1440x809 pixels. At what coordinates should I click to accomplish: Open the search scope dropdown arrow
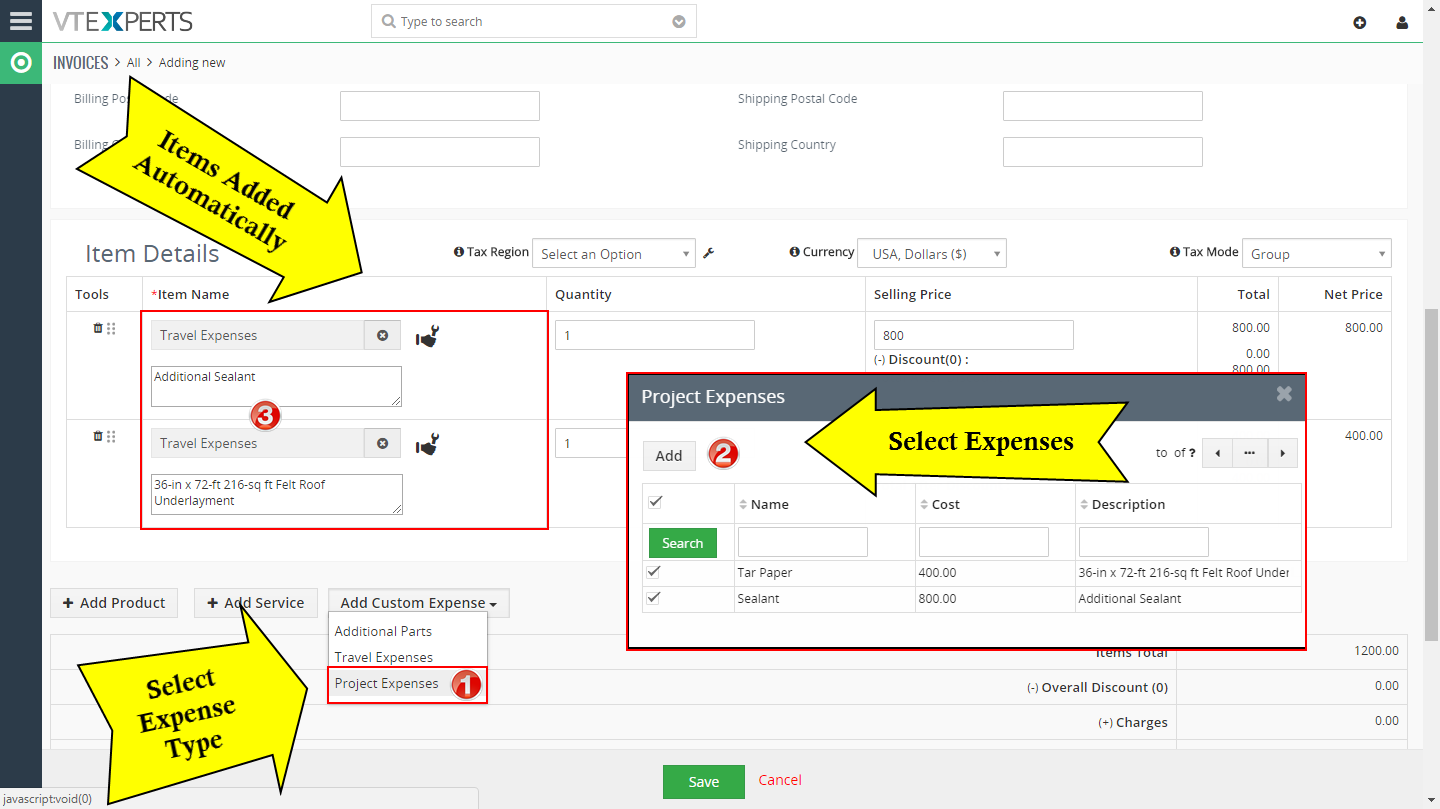tap(679, 21)
